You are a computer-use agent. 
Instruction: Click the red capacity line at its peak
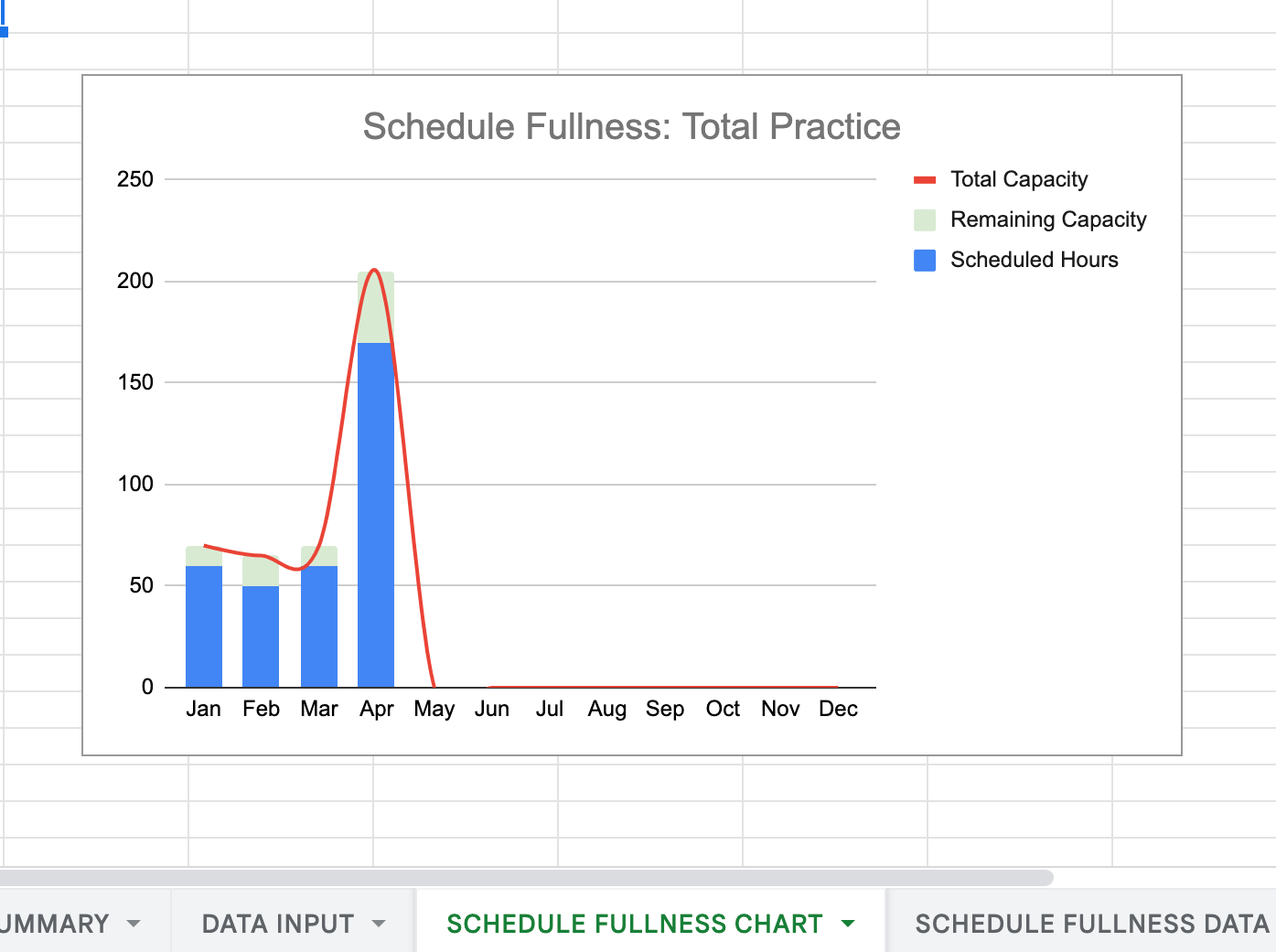point(375,271)
